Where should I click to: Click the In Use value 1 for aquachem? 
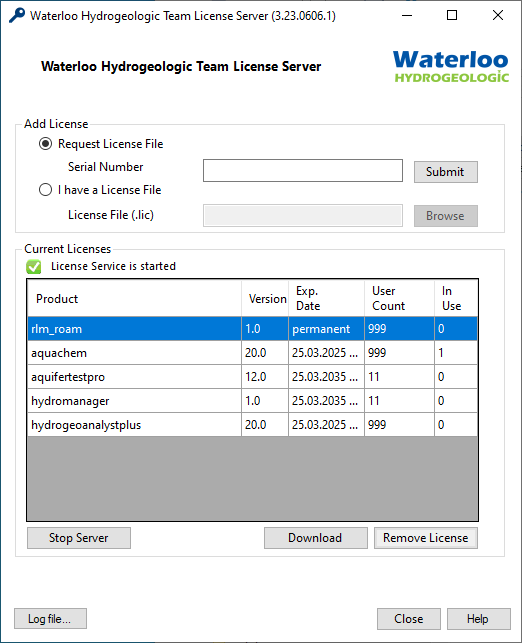point(456,353)
